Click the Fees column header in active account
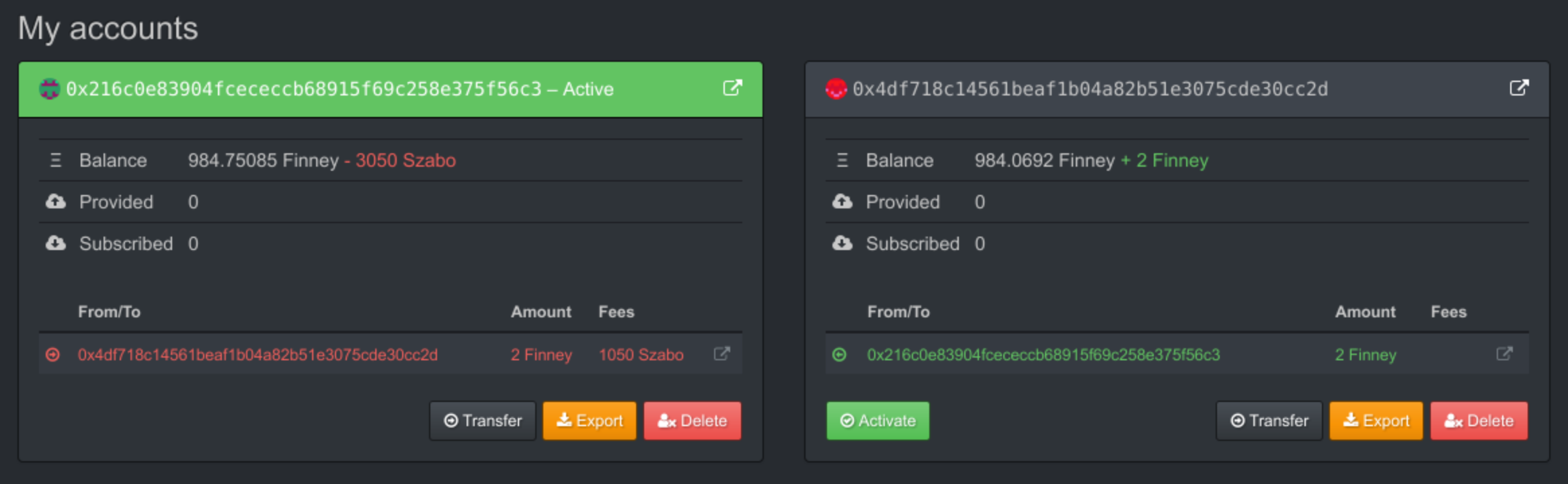1568x484 pixels. point(617,312)
